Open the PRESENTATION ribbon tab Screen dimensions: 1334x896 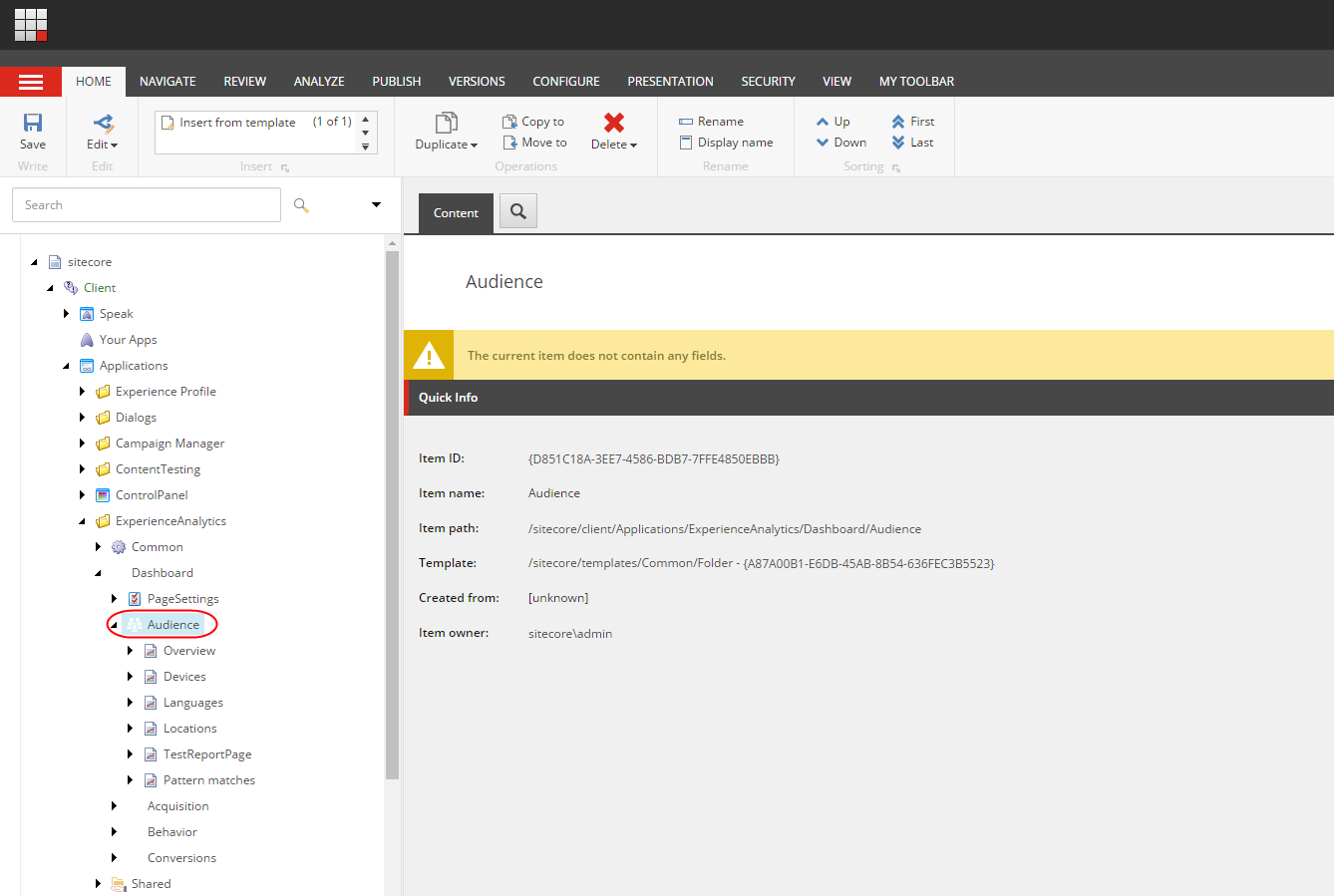[671, 82]
